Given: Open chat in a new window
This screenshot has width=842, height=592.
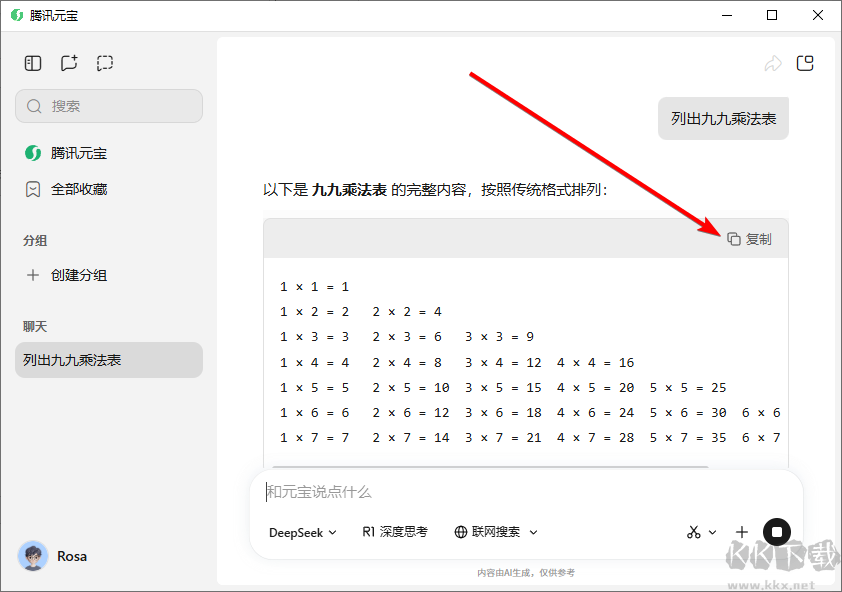Looking at the screenshot, I should (x=805, y=62).
